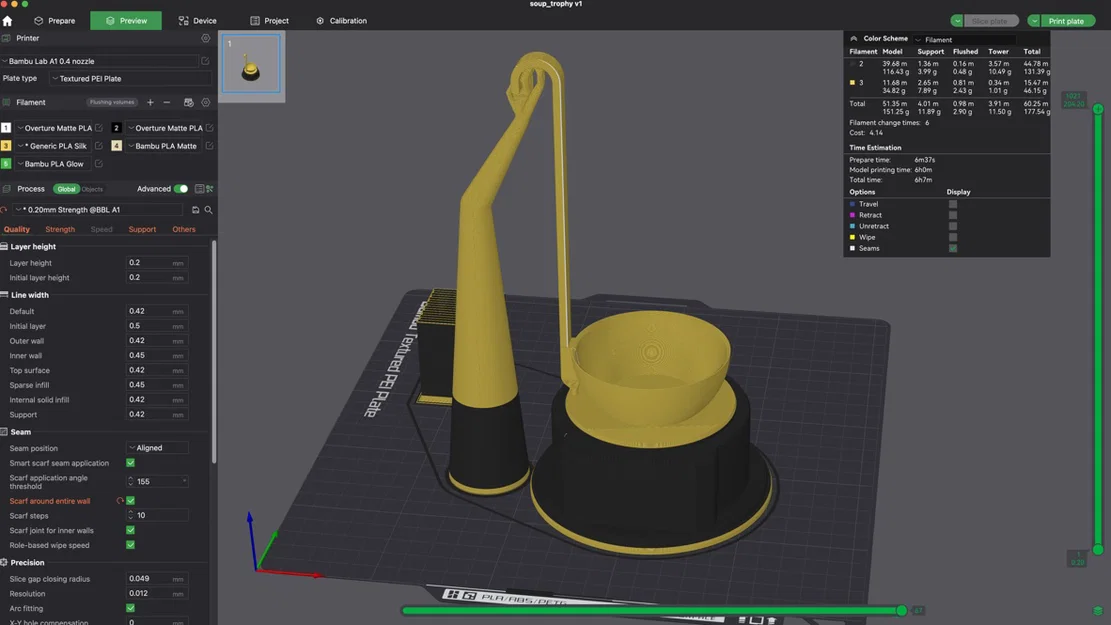Edit filament 1 Overture Matte PLA preset
Image resolution: width=1111 pixels, height=625 pixels.
pos(99,128)
